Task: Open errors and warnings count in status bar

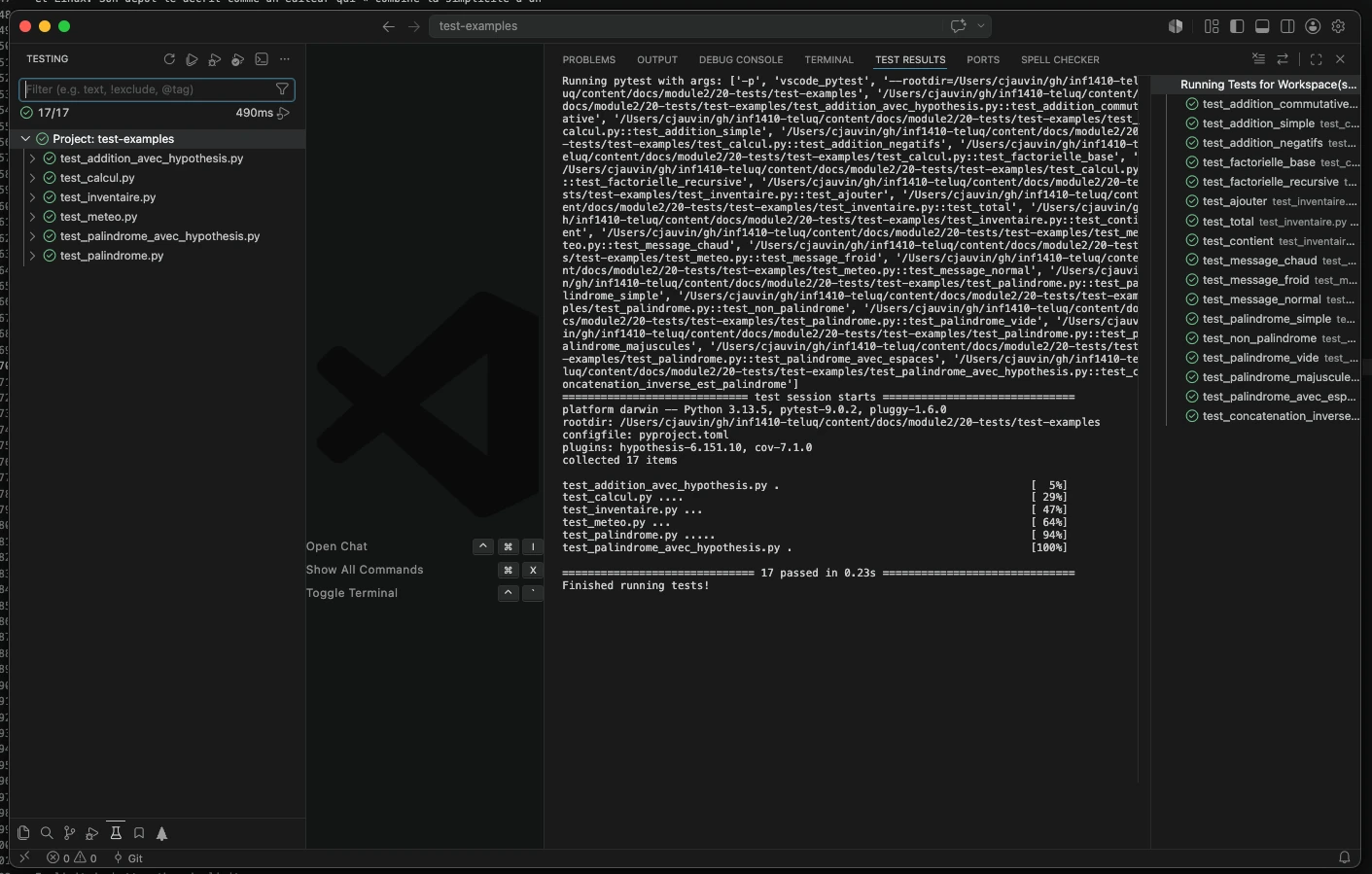Action: (x=72, y=858)
